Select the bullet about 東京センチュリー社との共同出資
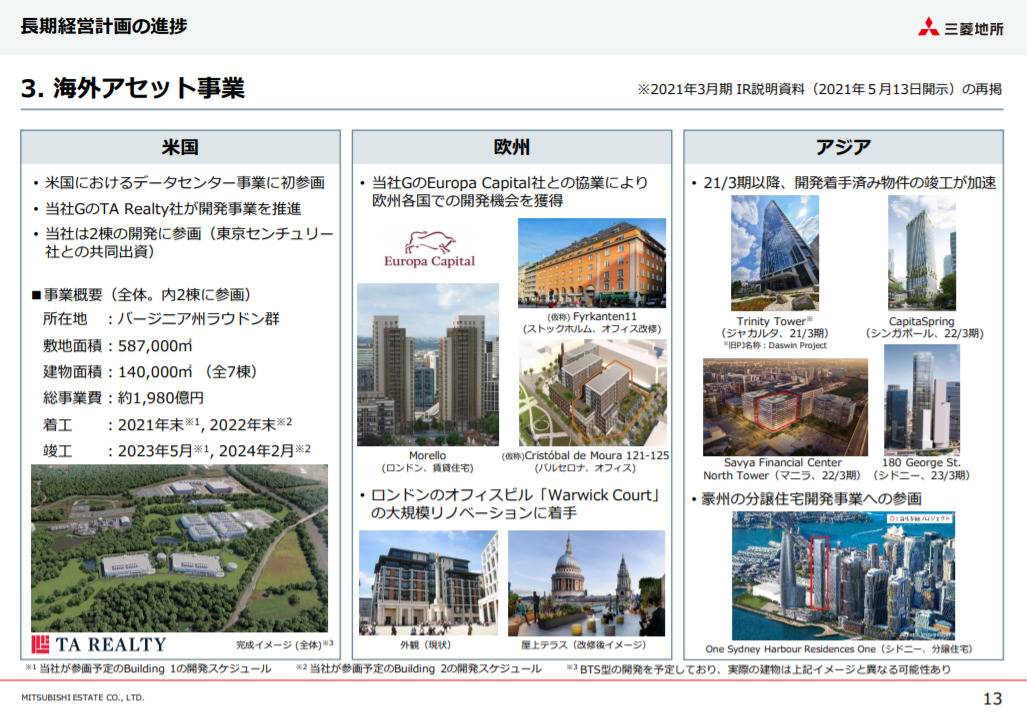1027x712 pixels. (184, 242)
